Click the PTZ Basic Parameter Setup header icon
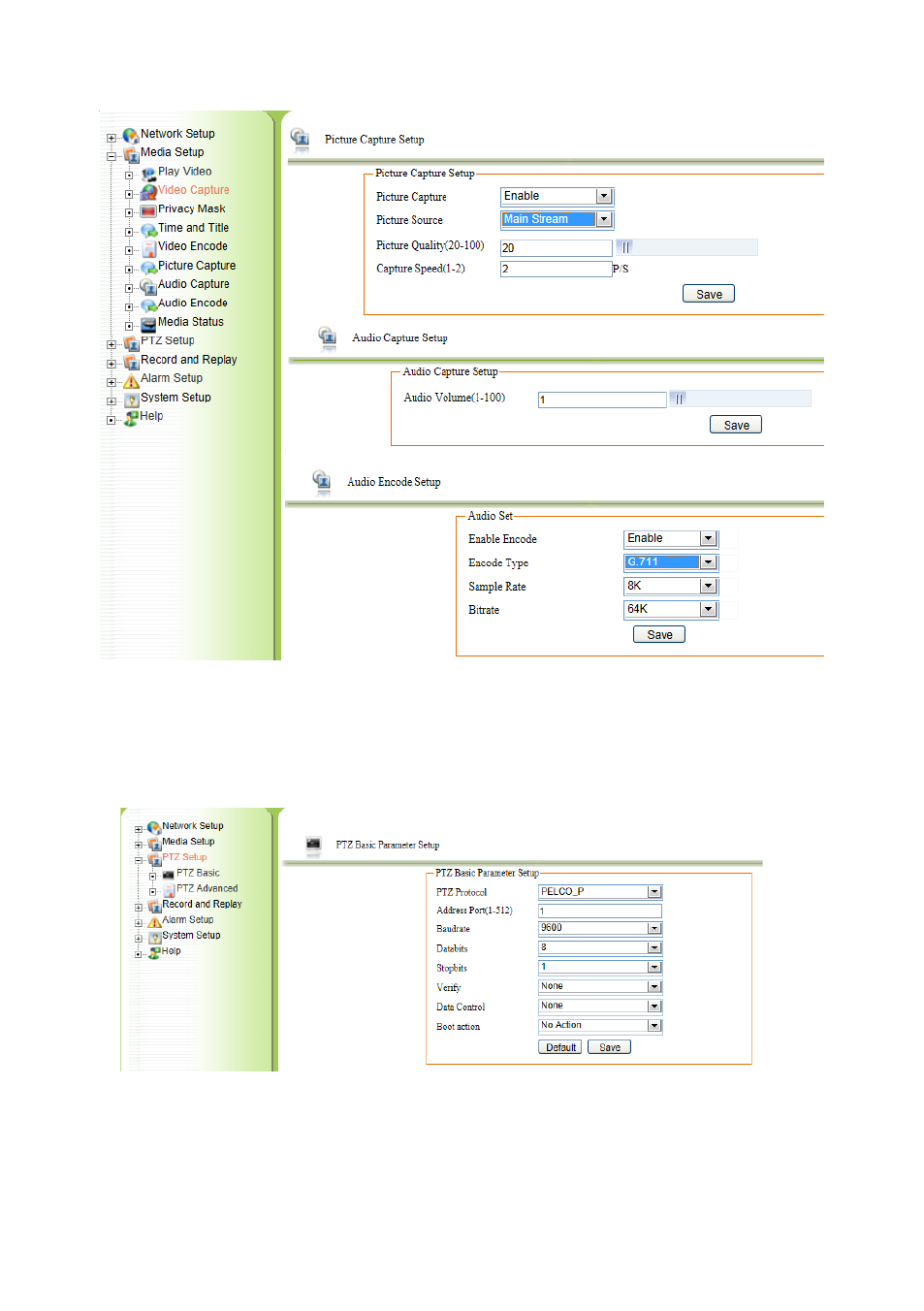 pyautogui.click(x=313, y=845)
